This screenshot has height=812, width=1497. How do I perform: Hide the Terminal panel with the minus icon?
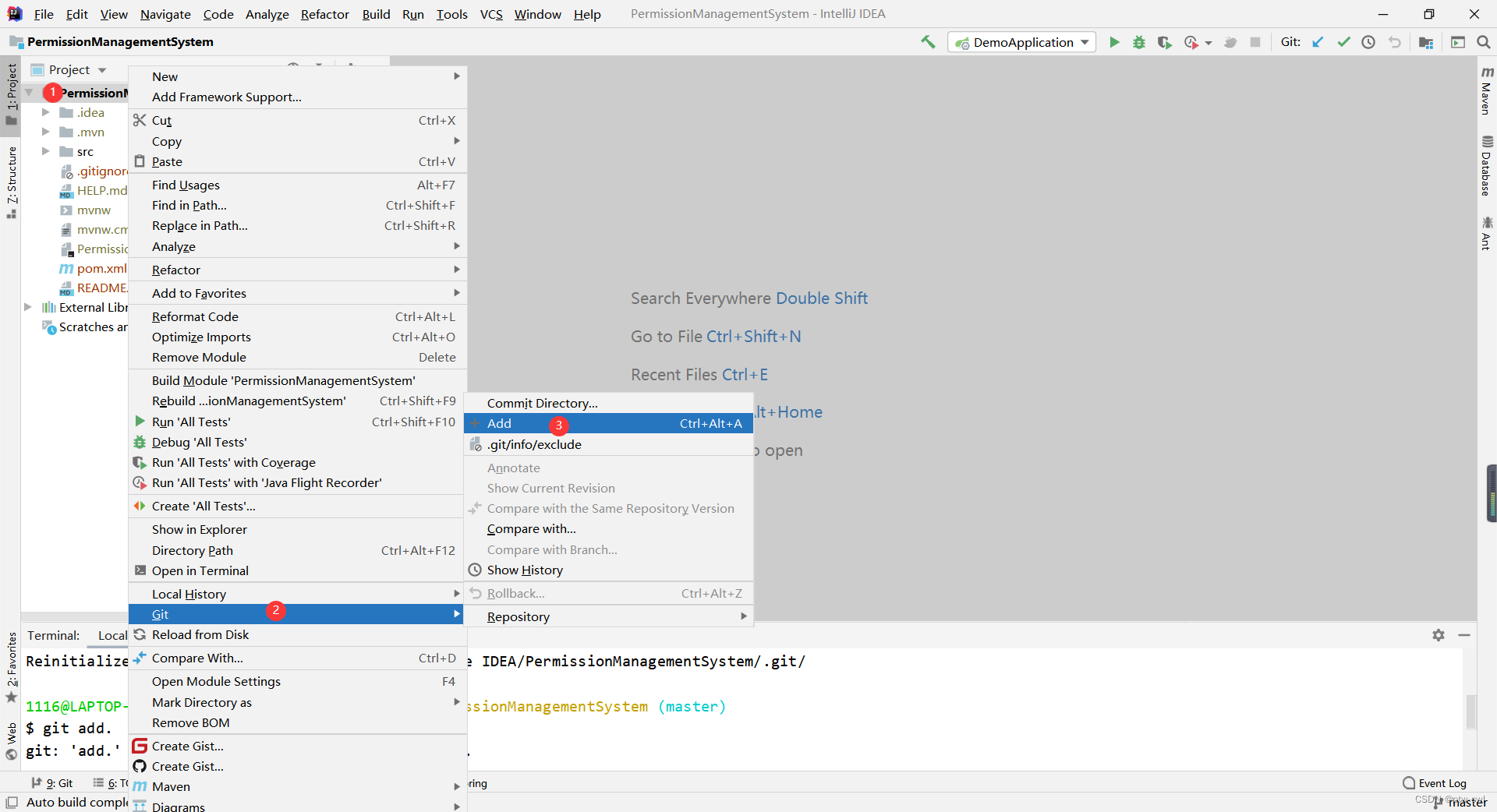click(x=1464, y=635)
